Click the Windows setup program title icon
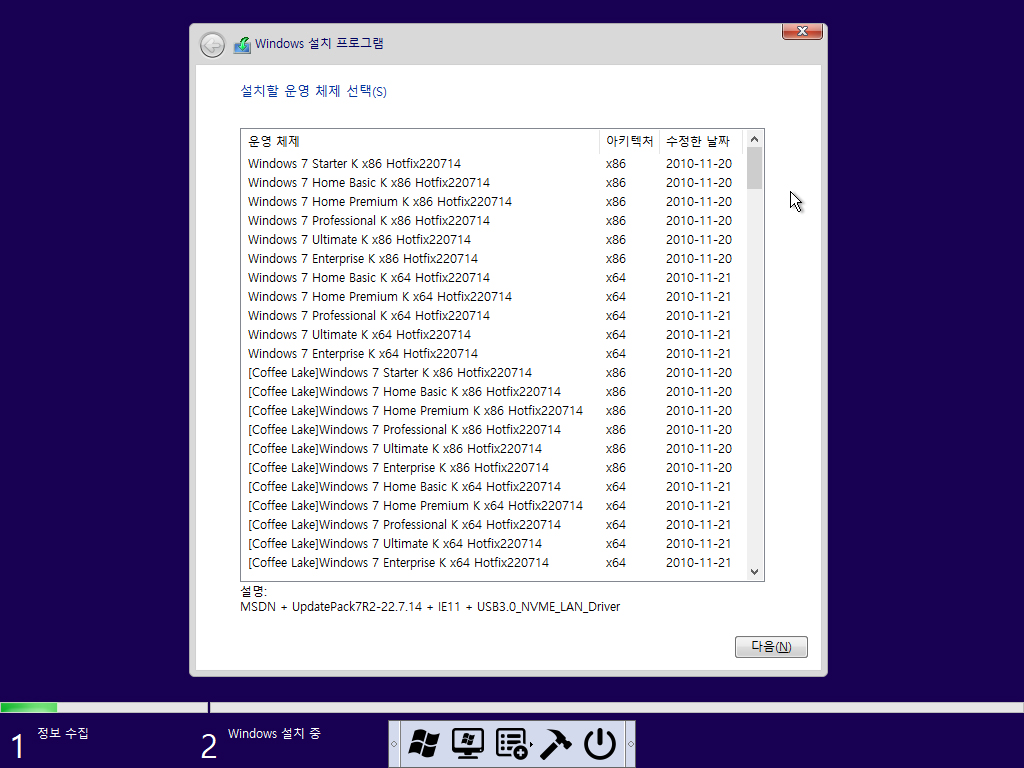The height and width of the screenshot is (768, 1024). 242,44
